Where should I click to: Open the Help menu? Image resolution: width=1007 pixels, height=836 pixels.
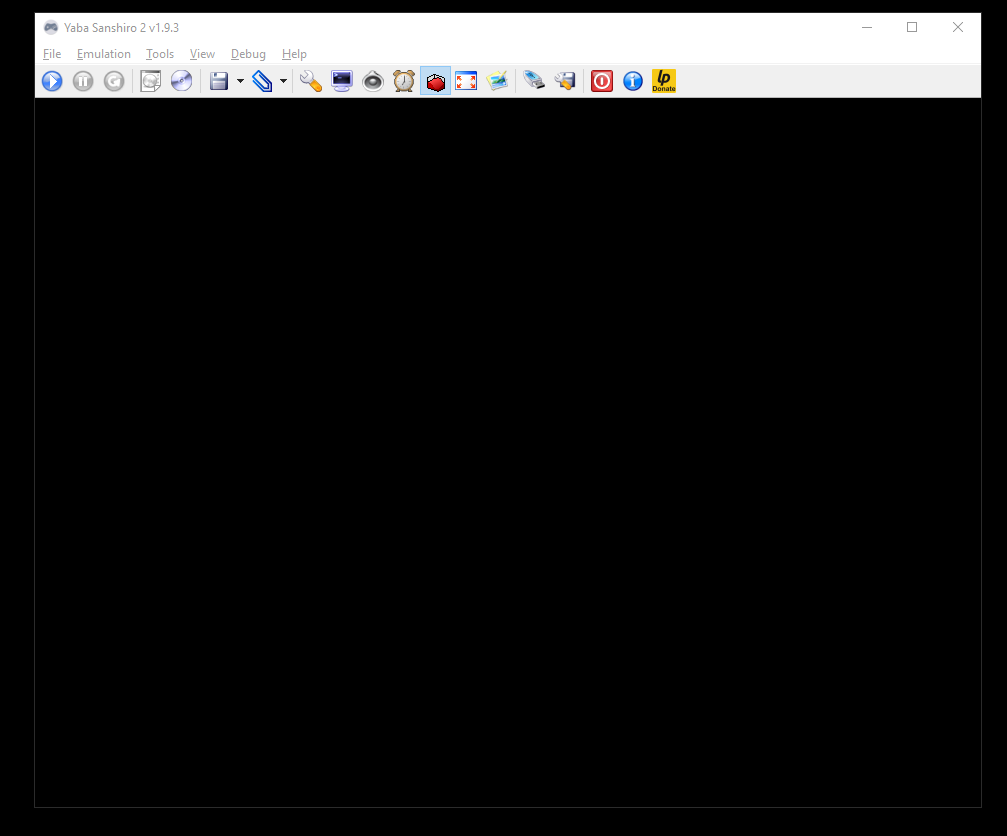coord(294,54)
